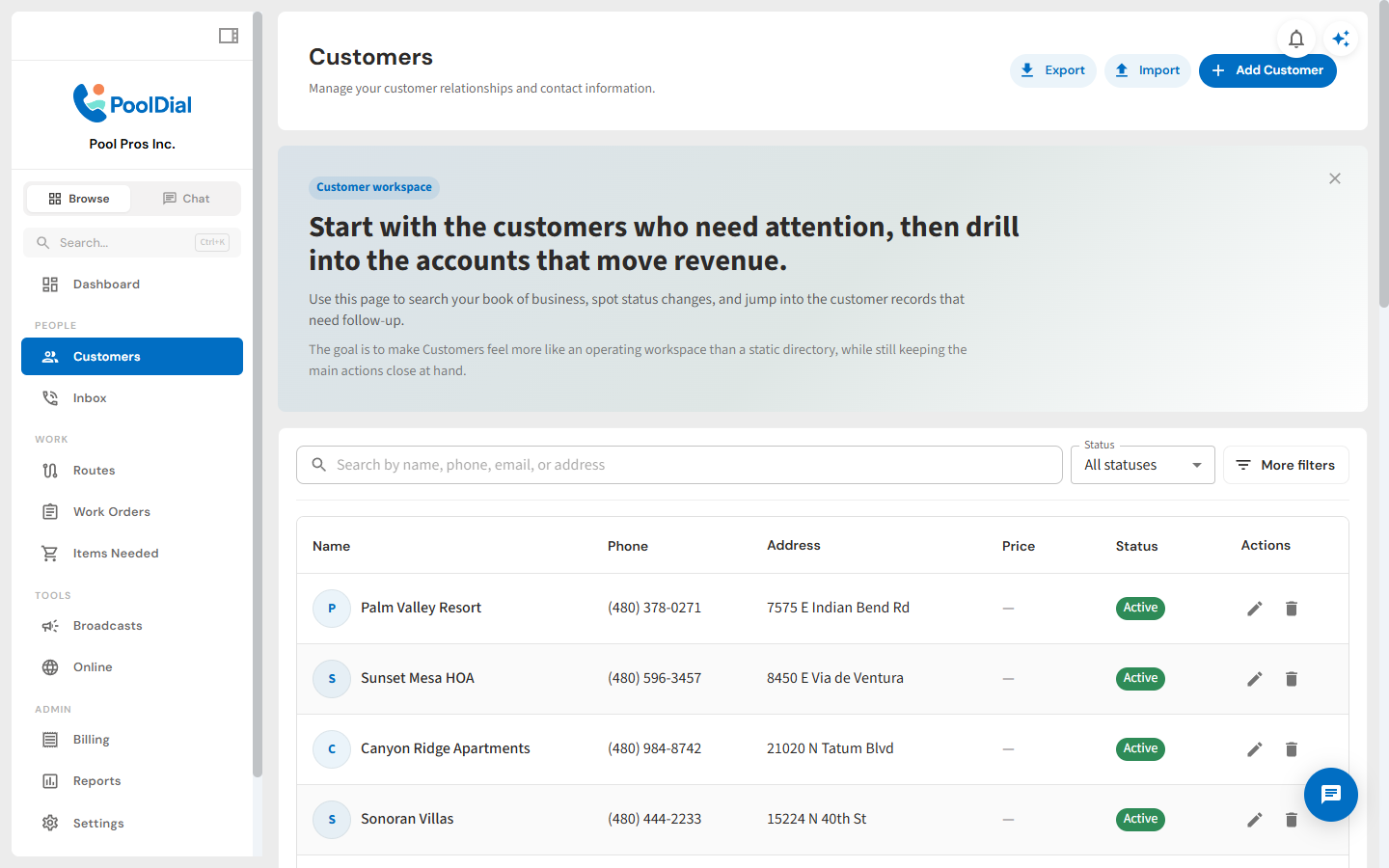Click the Import button
This screenshot has height=868, width=1389.
tap(1148, 70)
